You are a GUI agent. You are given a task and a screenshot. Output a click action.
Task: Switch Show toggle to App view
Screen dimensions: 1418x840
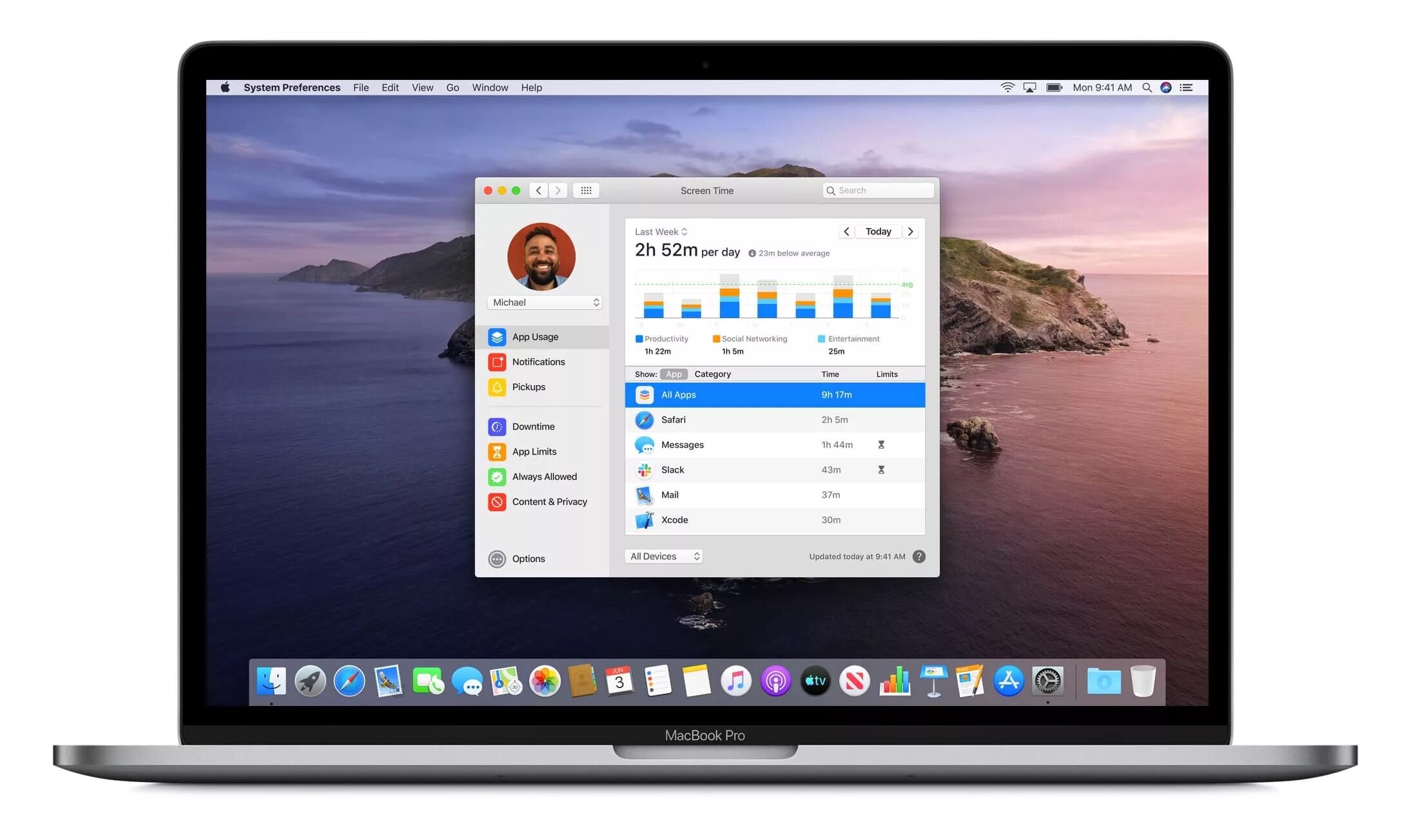(674, 374)
